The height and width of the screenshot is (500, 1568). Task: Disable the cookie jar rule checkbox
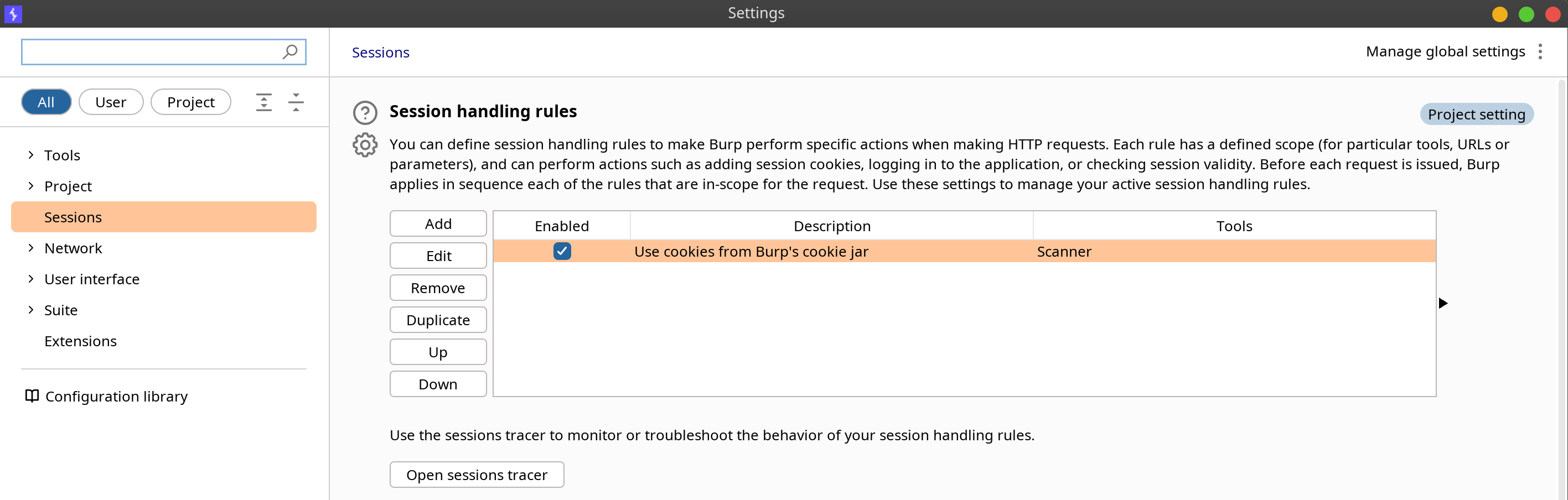tap(562, 251)
